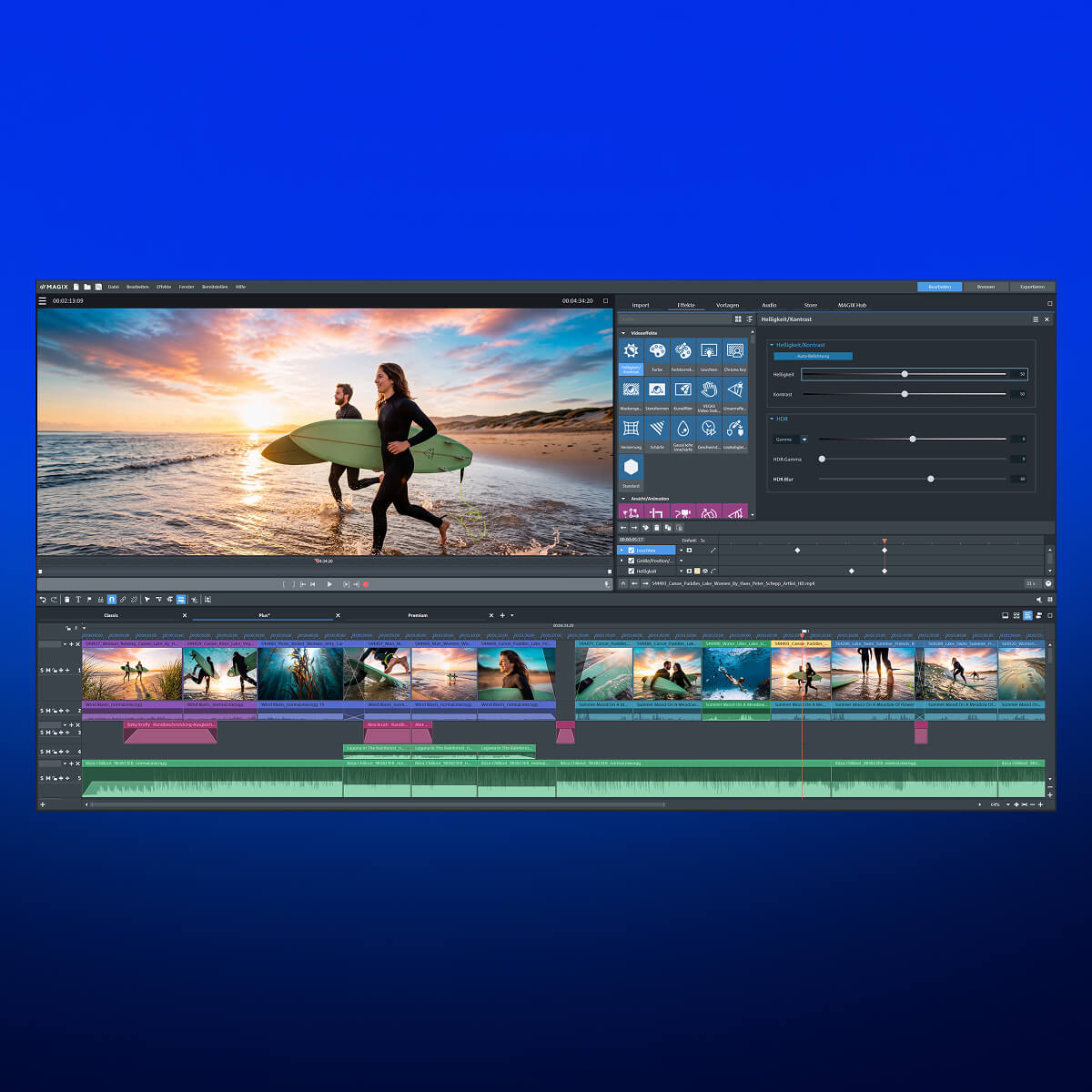Click the play button under preview
This screenshot has width=1092, height=1092.
pyautogui.click(x=329, y=584)
